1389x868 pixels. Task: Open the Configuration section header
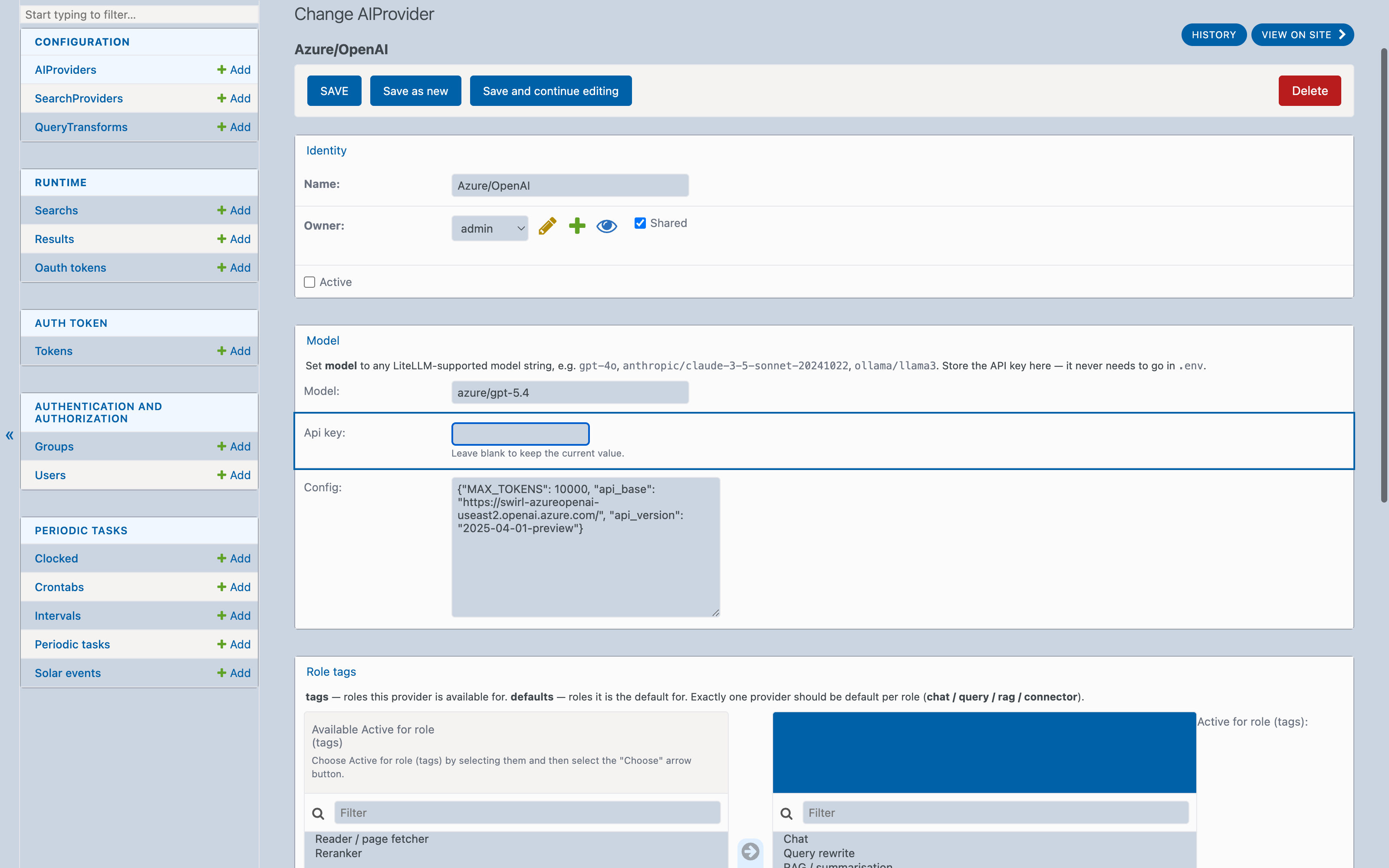(82, 42)
